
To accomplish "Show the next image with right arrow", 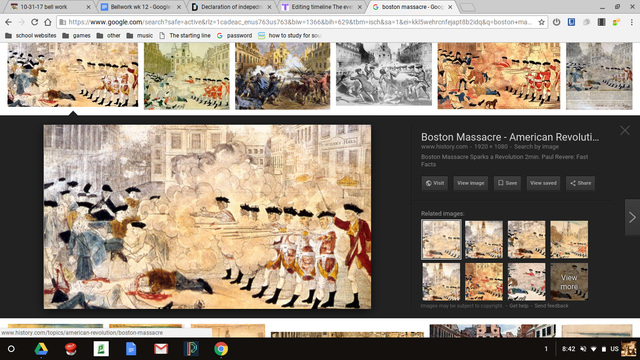I will pos(632,217).
